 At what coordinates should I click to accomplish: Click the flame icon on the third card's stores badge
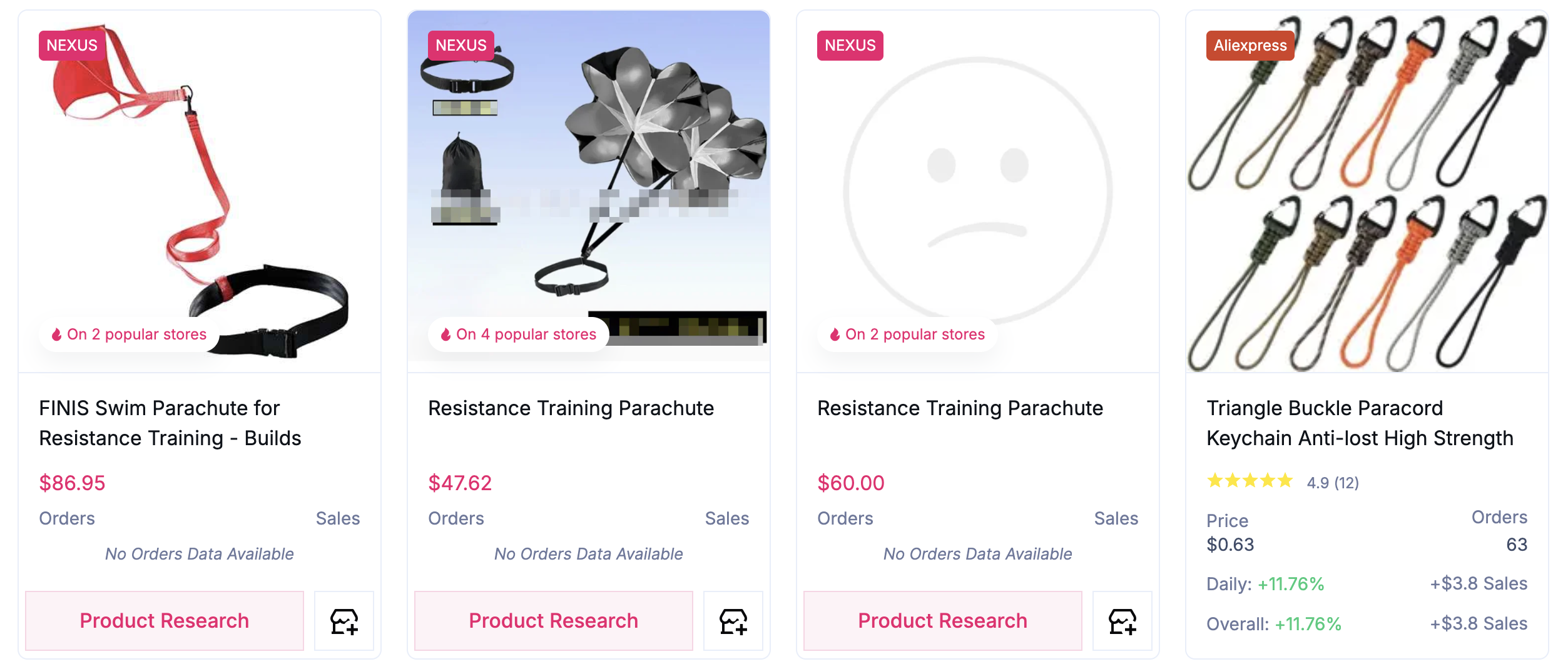tap(836, 334)
